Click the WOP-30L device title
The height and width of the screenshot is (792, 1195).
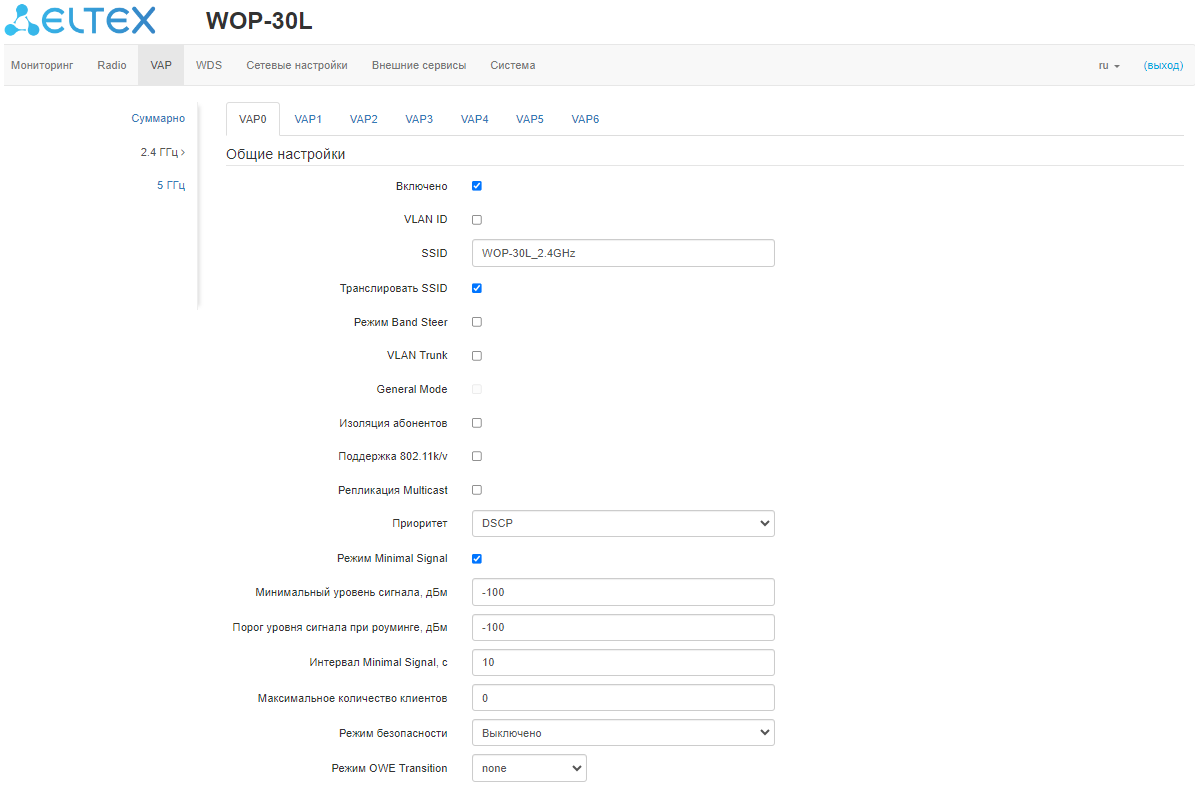(x=259, y=21)
